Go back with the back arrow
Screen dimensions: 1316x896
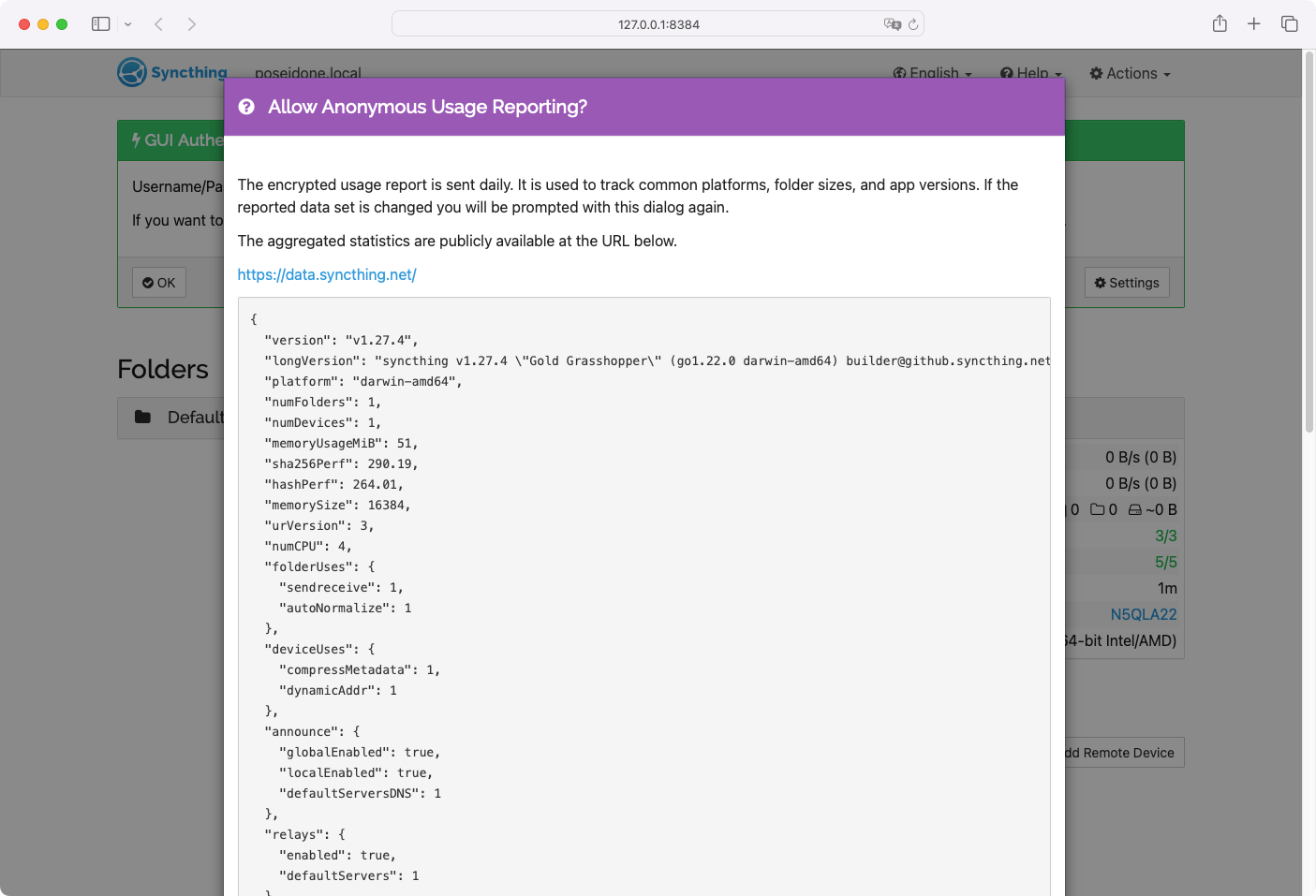pyautogui.click(x=159, y=24)
